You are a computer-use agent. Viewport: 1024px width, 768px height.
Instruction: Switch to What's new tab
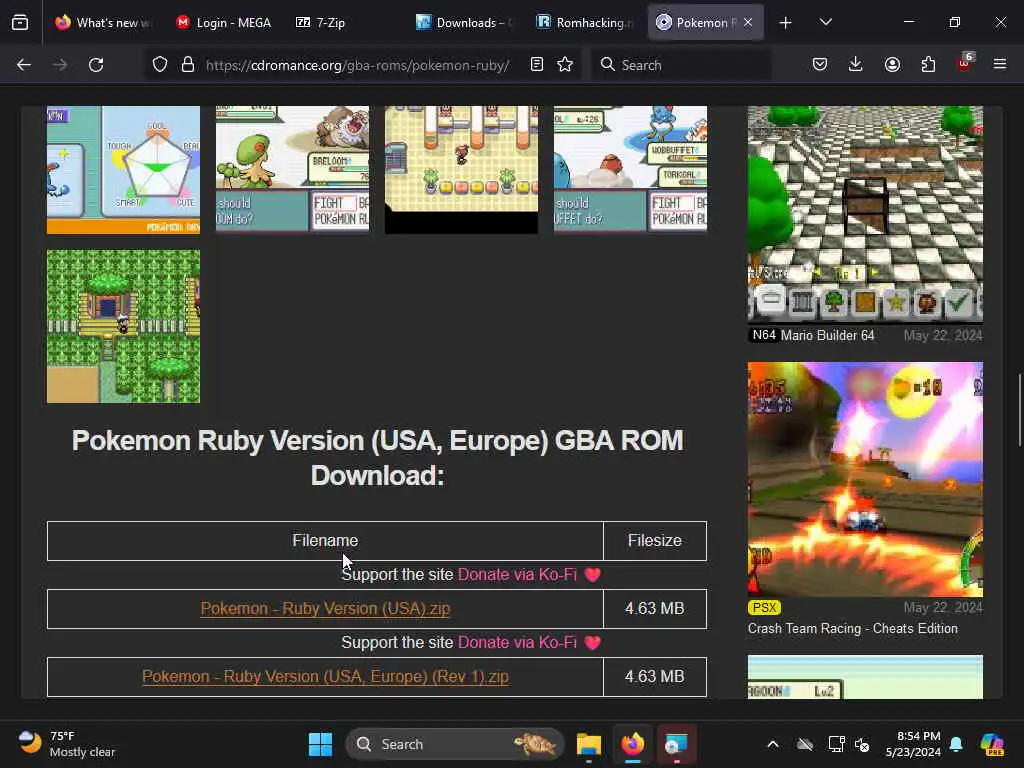pos(103,23)
